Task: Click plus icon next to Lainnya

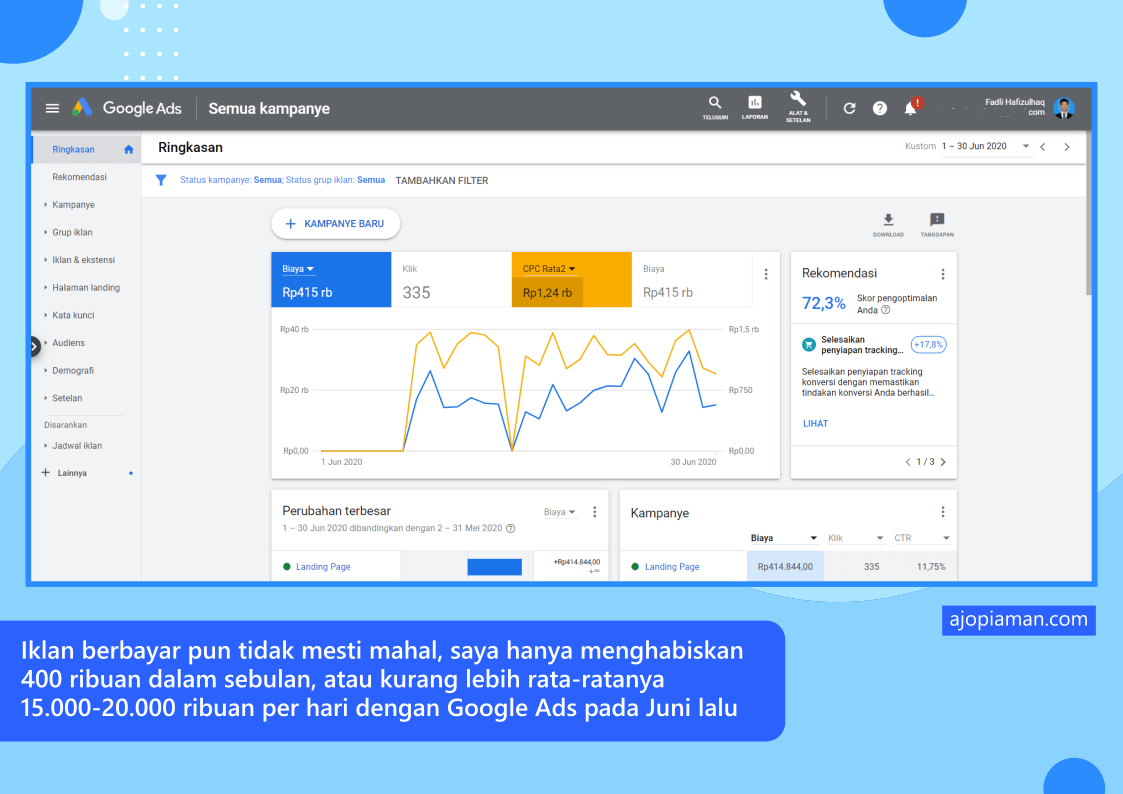Action: 46,473
